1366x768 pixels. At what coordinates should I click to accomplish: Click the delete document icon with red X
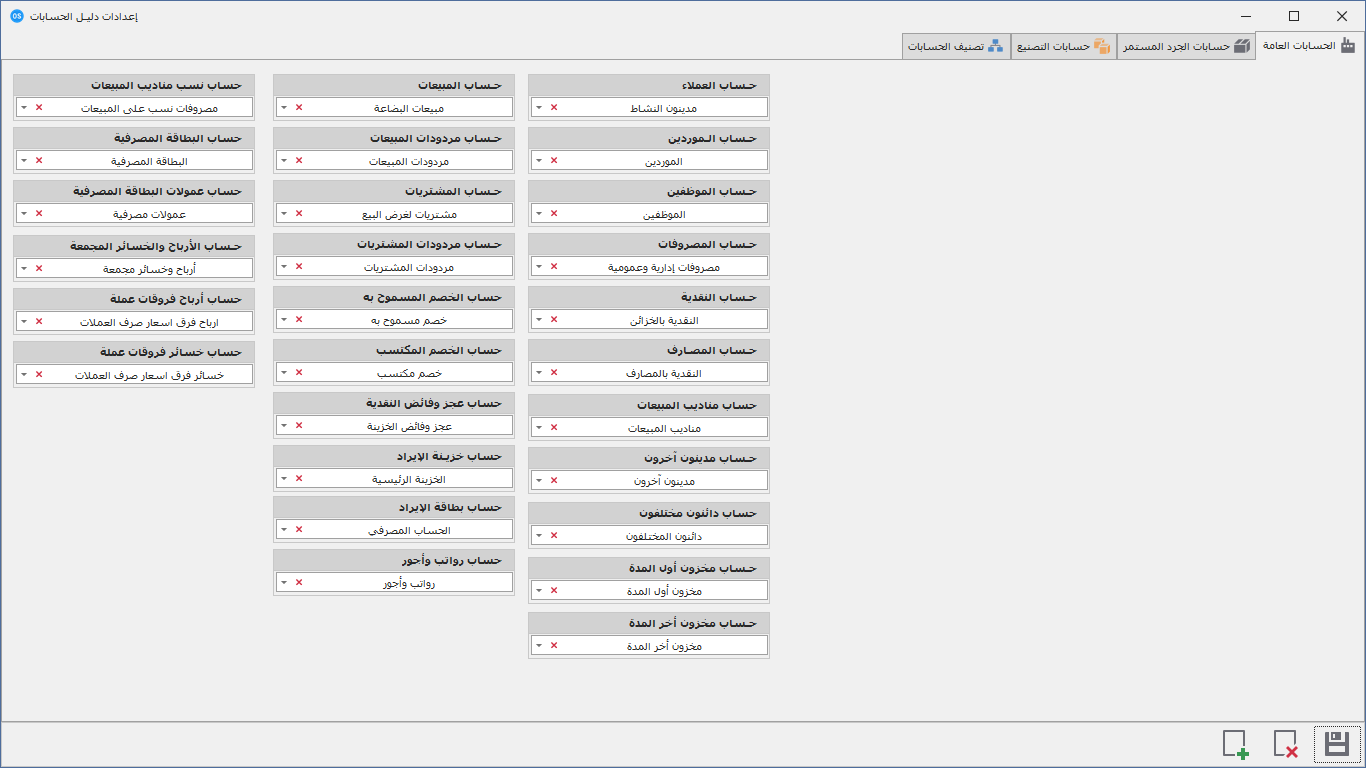(1286, 744)
